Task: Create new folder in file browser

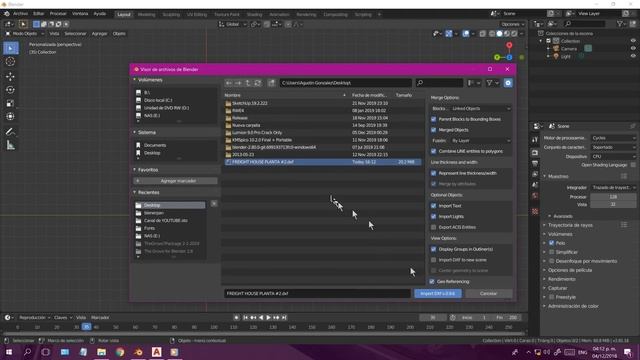Action: pos(271,83)
